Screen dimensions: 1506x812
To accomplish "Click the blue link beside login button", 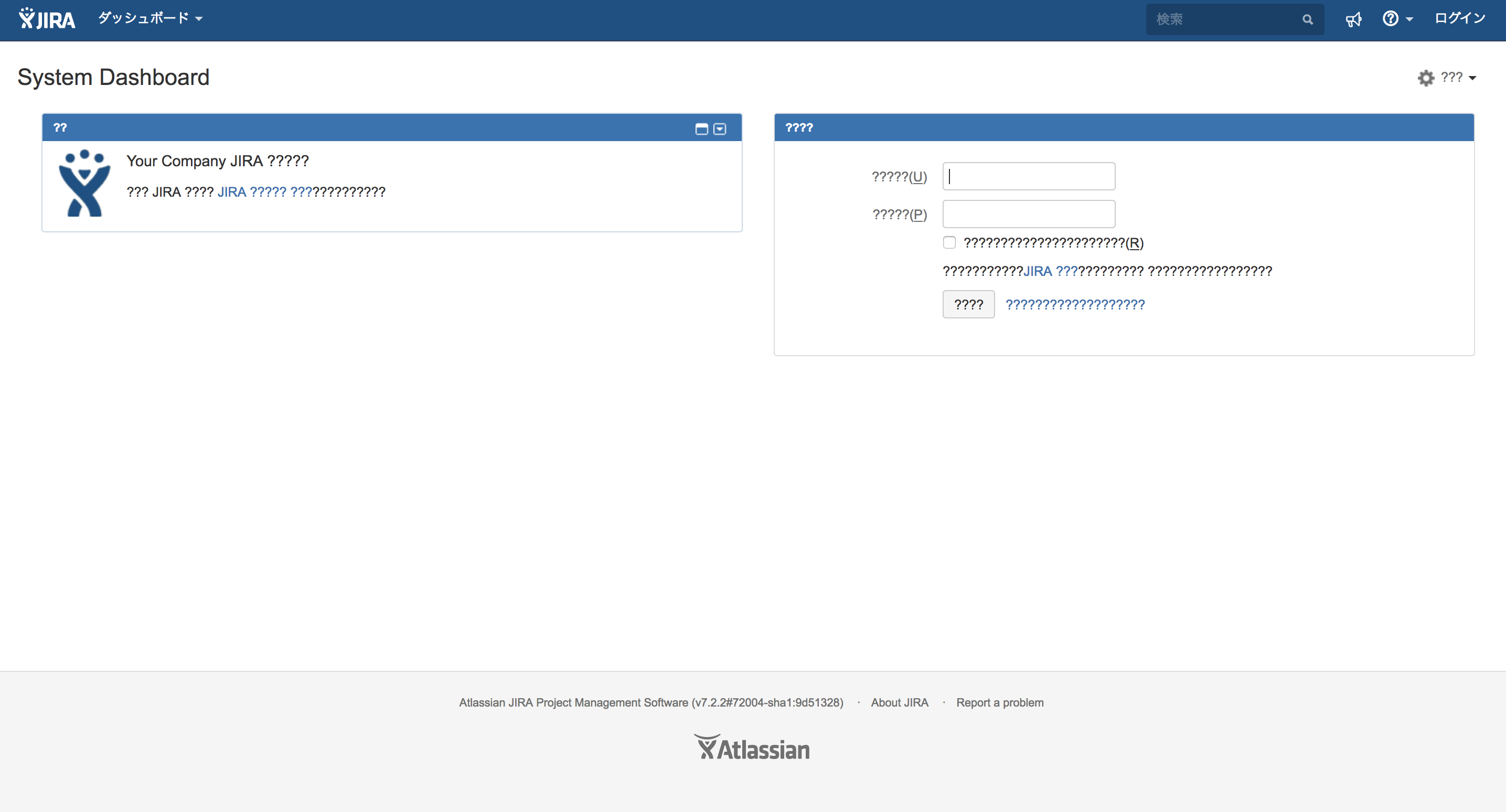I will [x=1074, y=304].
